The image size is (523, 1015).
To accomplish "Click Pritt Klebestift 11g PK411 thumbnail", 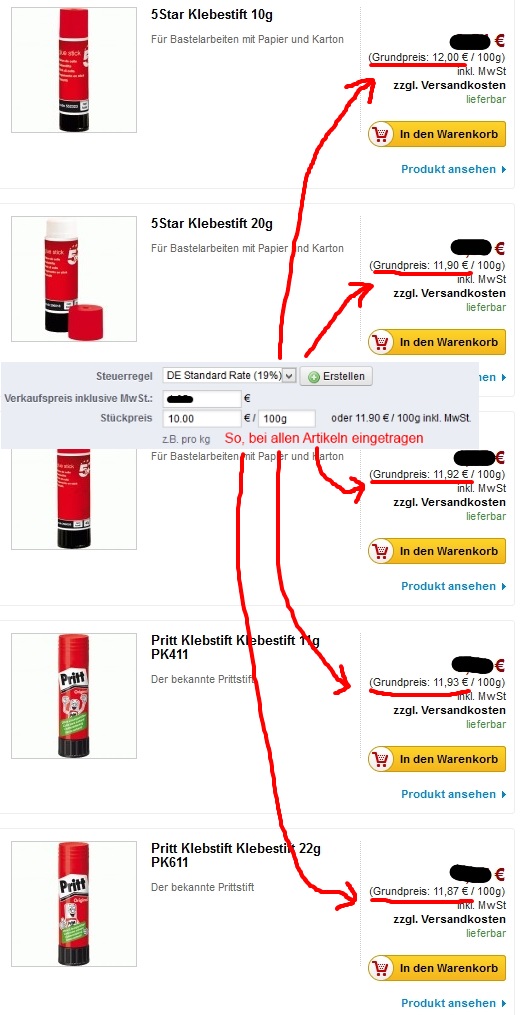I will [74, 696].
